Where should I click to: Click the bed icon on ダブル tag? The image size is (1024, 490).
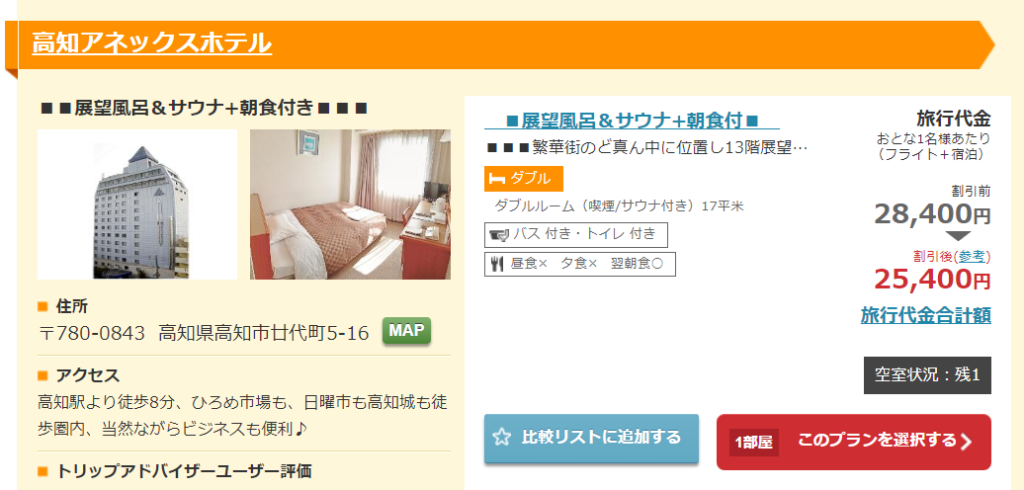pyautogui.click(x=498, y=179)
